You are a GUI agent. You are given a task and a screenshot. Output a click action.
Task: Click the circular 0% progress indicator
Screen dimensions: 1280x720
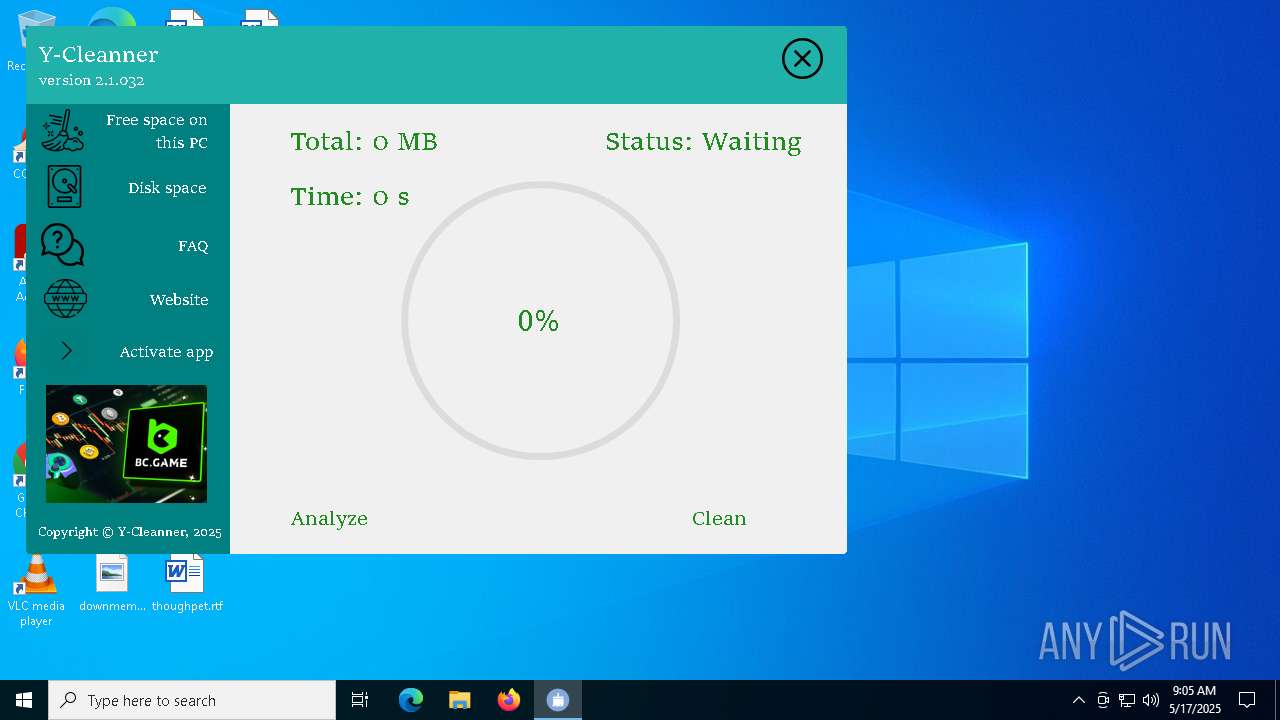point(540,321)
